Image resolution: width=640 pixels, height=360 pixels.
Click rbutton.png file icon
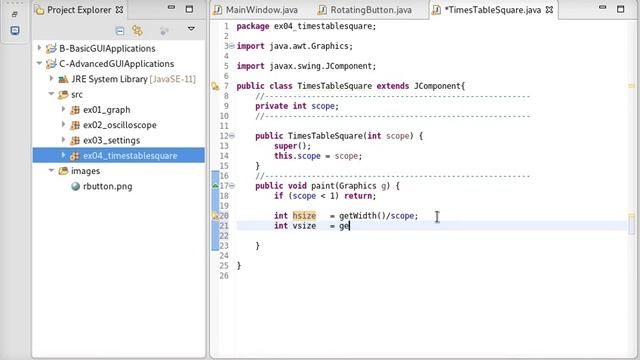click(76, 187)
